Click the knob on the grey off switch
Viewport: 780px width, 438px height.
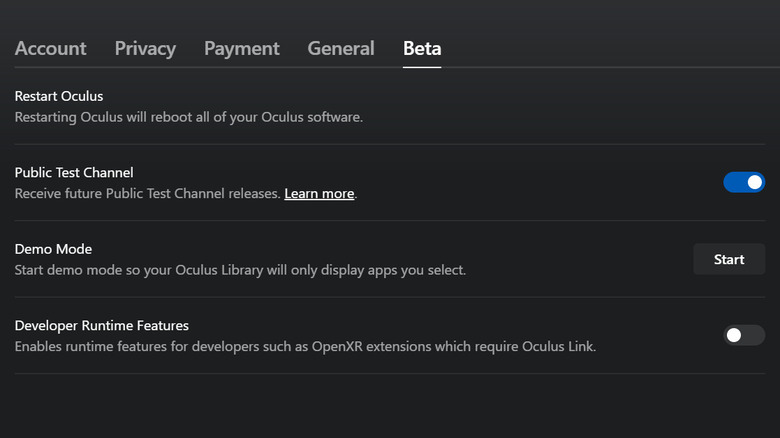coord(734,335)
